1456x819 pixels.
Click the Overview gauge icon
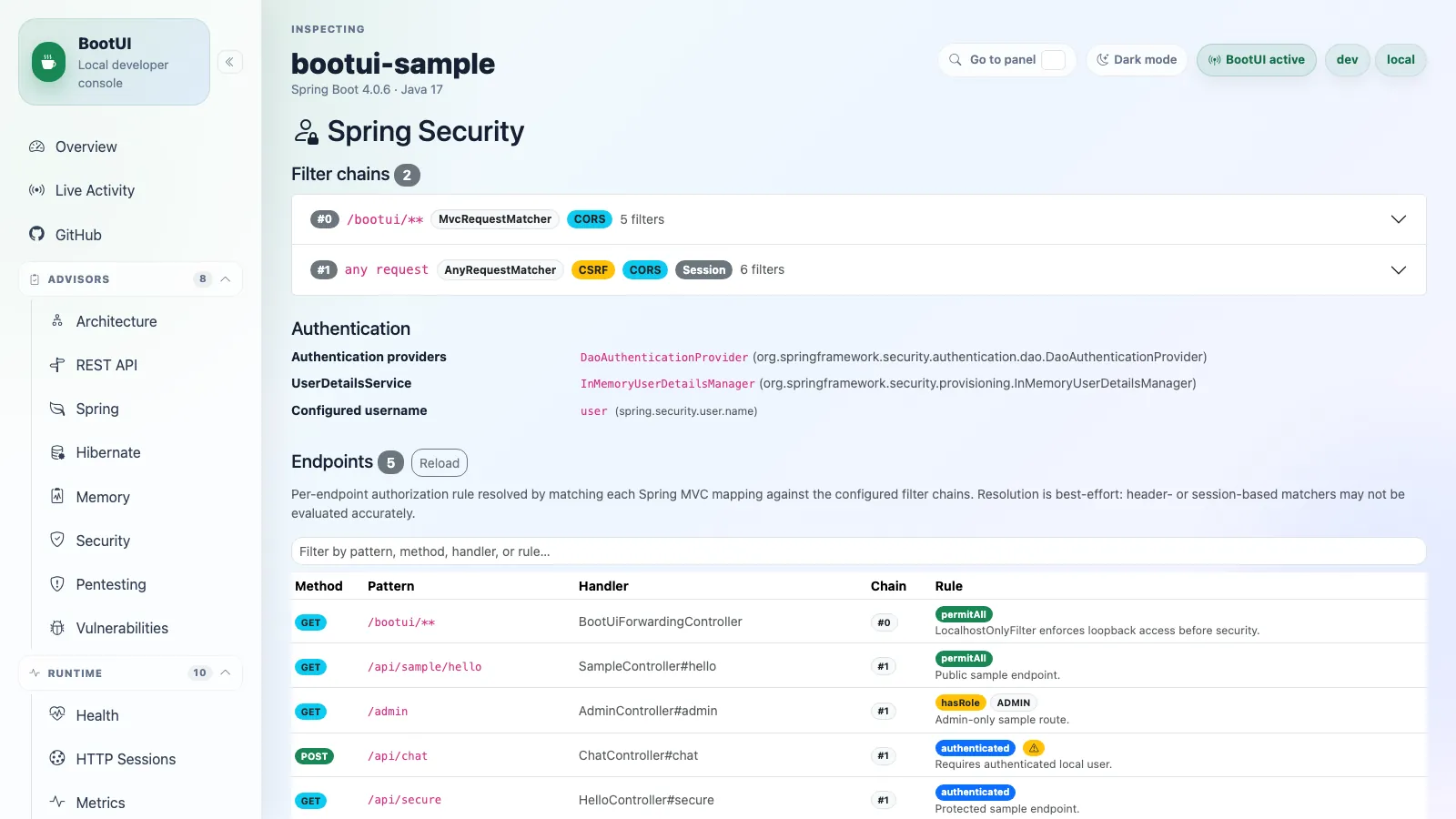tap(37, 147)
